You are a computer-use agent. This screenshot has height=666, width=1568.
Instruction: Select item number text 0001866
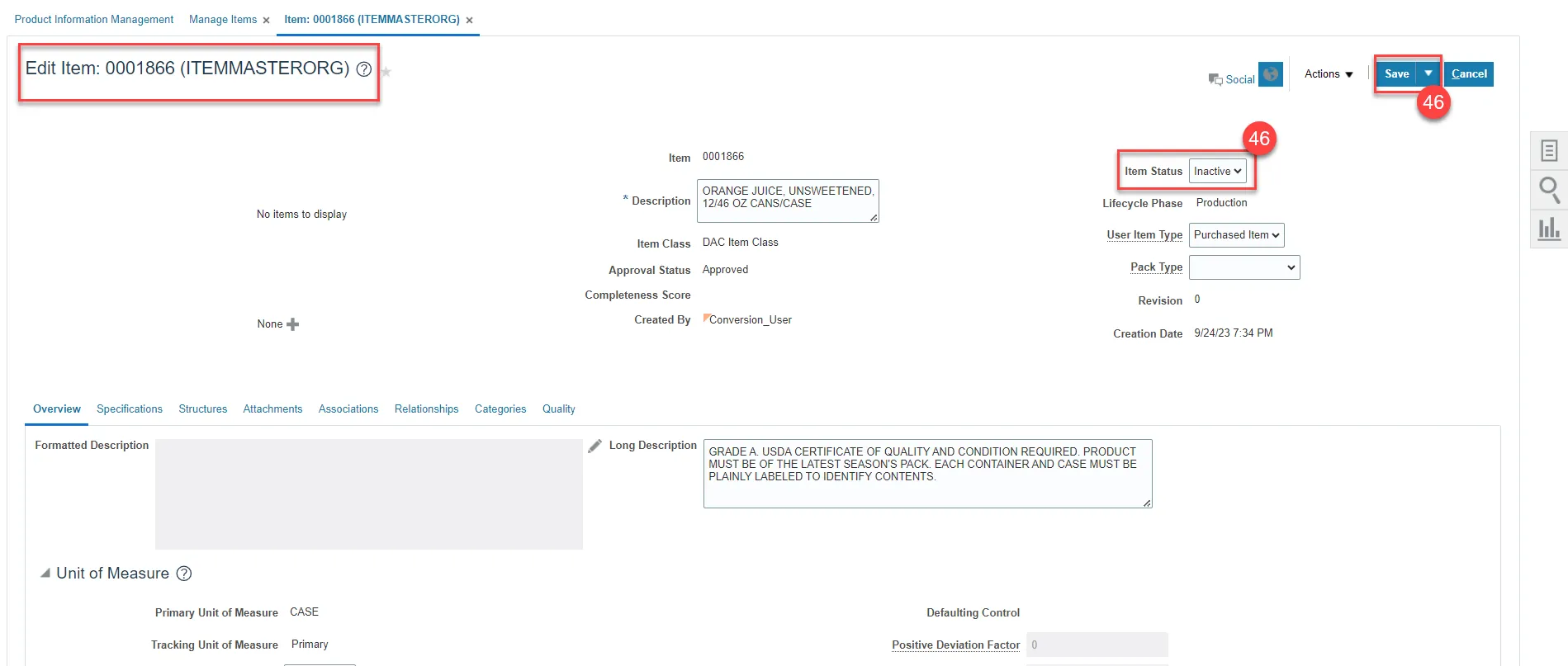click(x=723, y=157)
